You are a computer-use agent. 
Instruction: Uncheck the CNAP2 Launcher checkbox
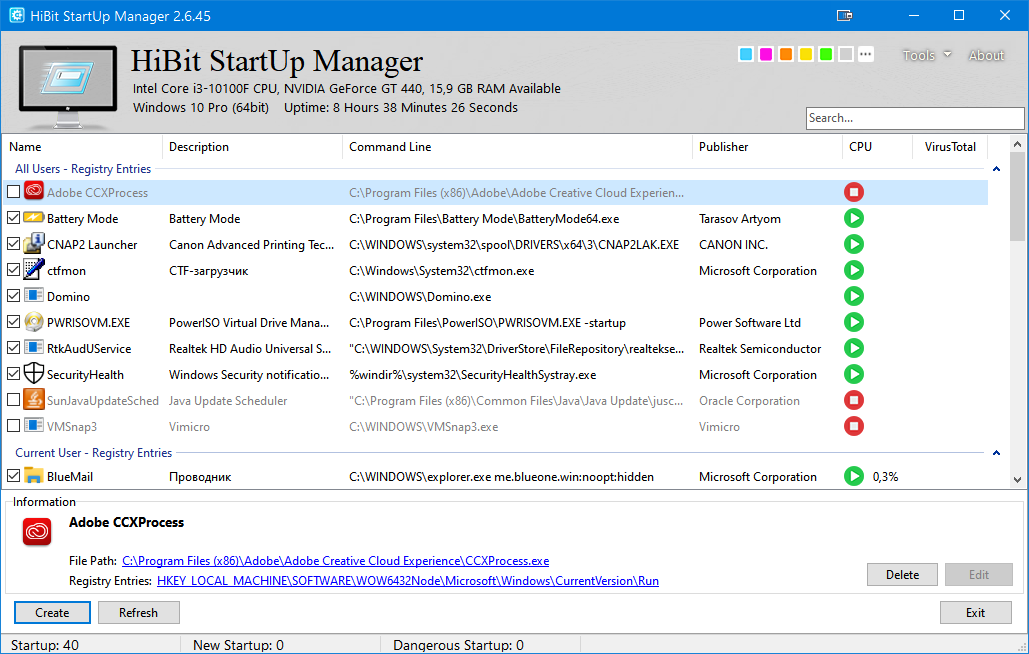[13, 244]
